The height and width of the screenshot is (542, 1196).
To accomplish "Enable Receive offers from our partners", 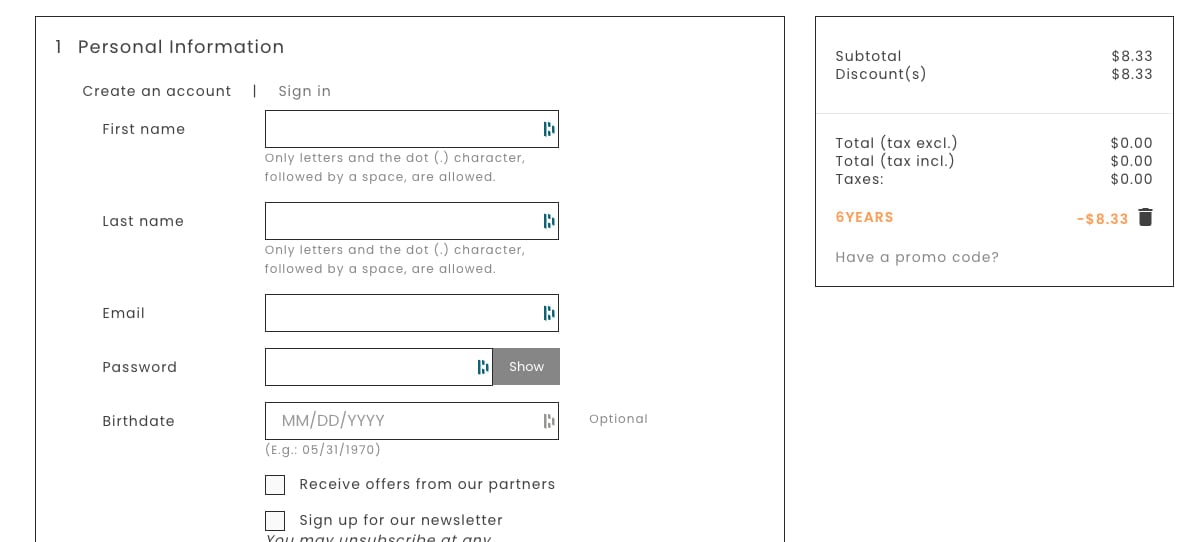I will pos(275,485).
